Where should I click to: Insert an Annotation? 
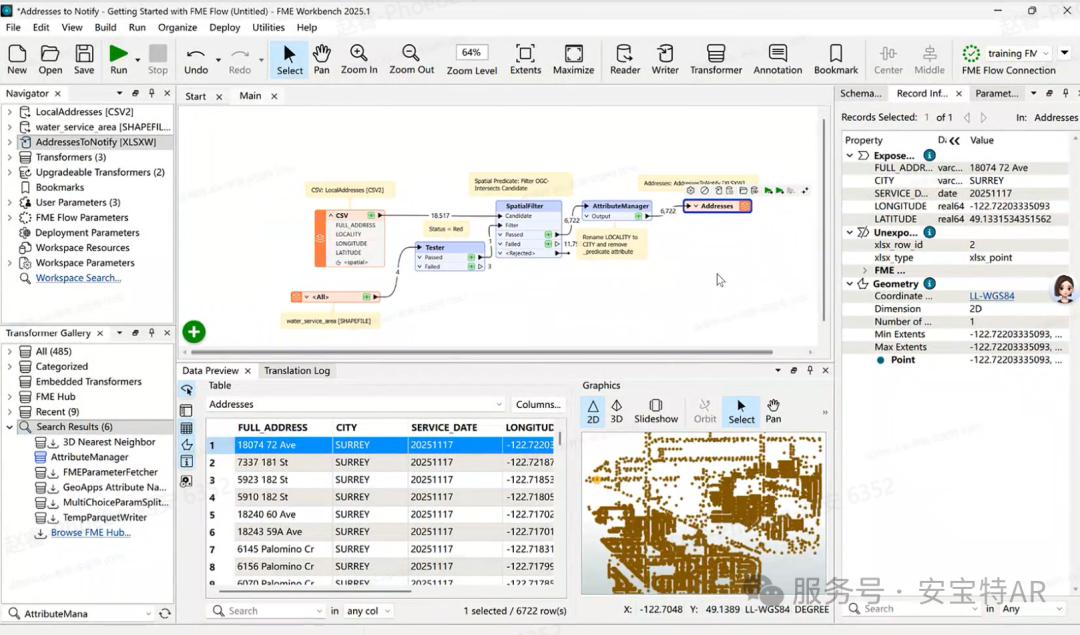[778, 59]
